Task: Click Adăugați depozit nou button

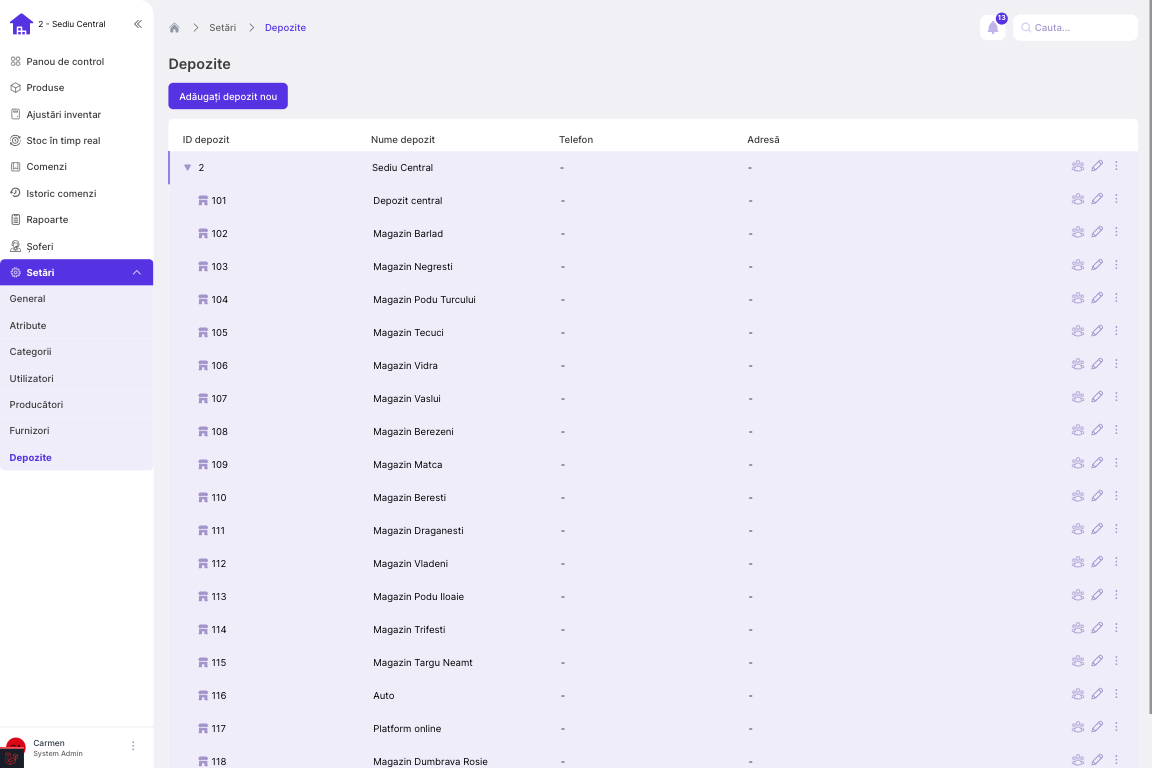Action: click(x=228, y=96)
